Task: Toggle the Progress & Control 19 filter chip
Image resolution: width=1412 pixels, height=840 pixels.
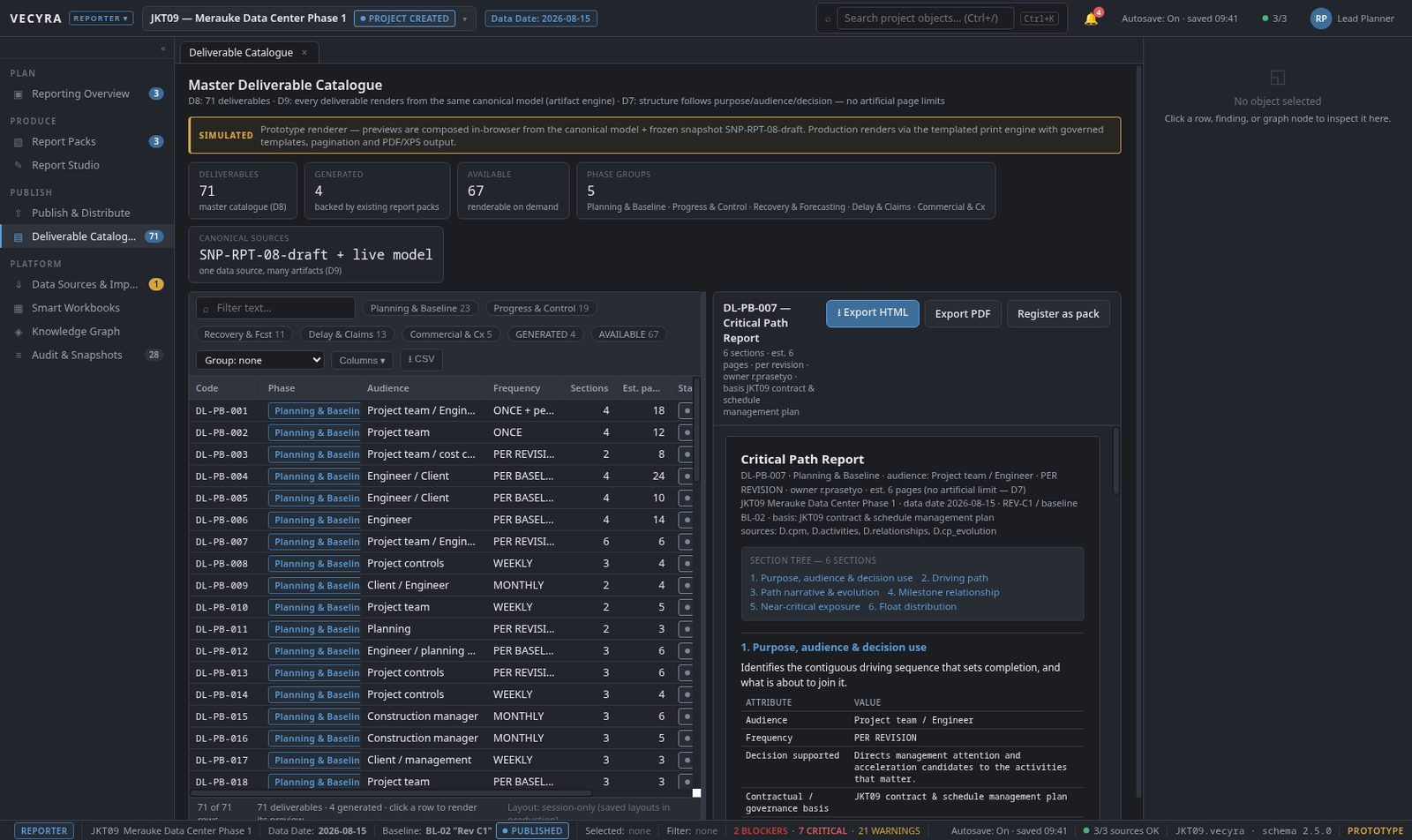Action: pyautogui.click(x=541, y=309)
